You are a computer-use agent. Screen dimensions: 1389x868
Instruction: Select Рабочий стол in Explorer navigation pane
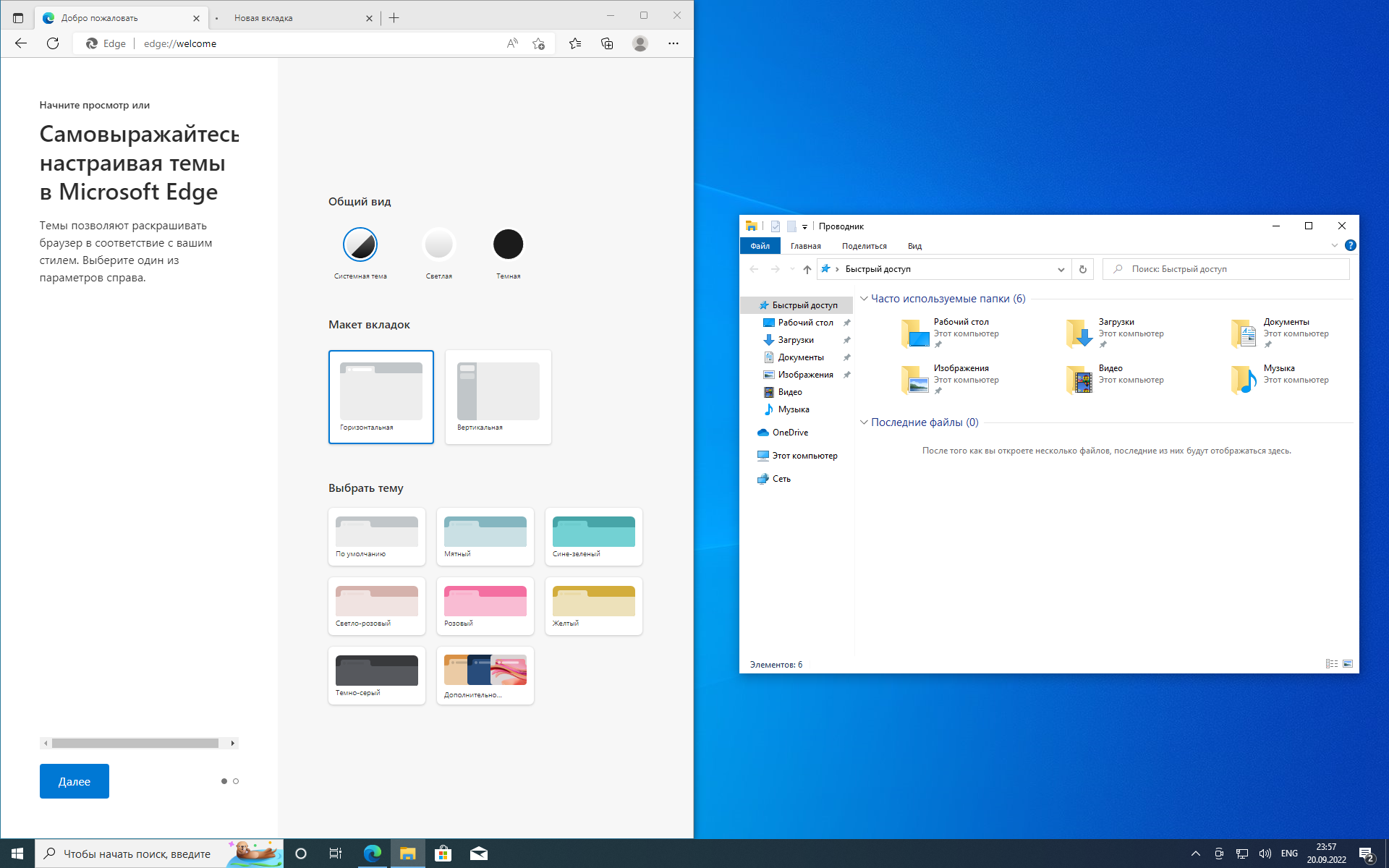[805, 323]
